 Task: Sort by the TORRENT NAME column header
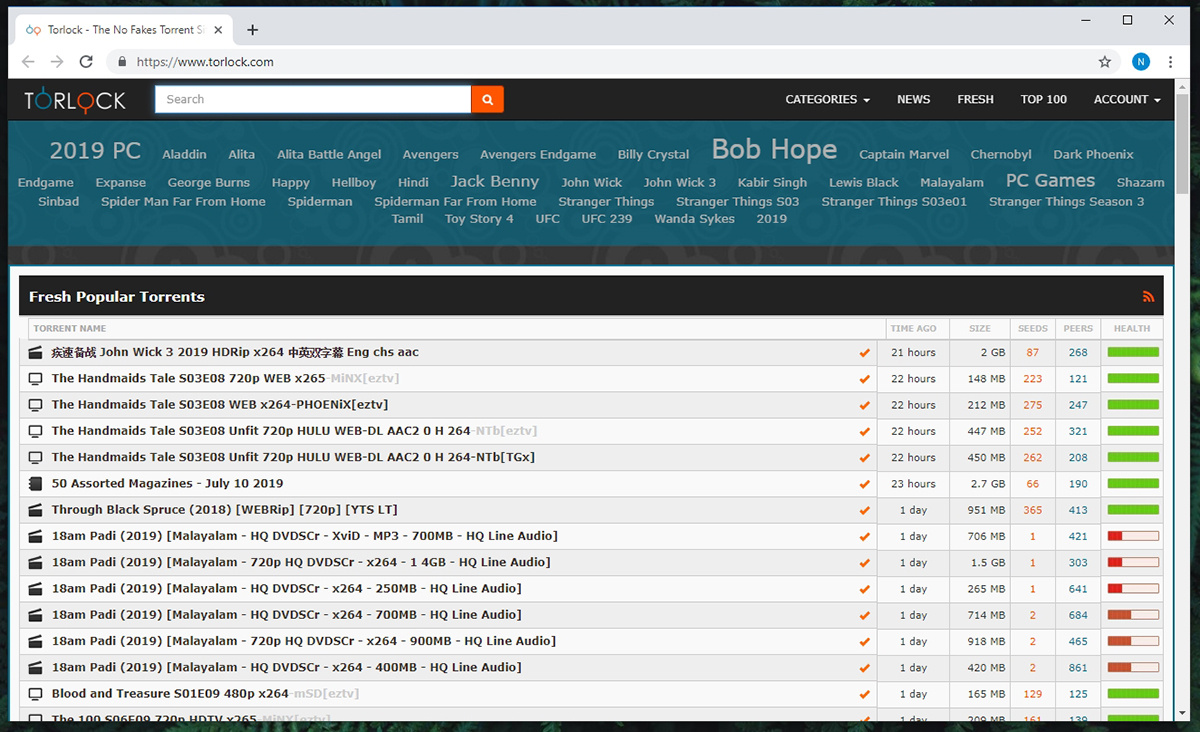pyautogui.click(x=69, y=328)
